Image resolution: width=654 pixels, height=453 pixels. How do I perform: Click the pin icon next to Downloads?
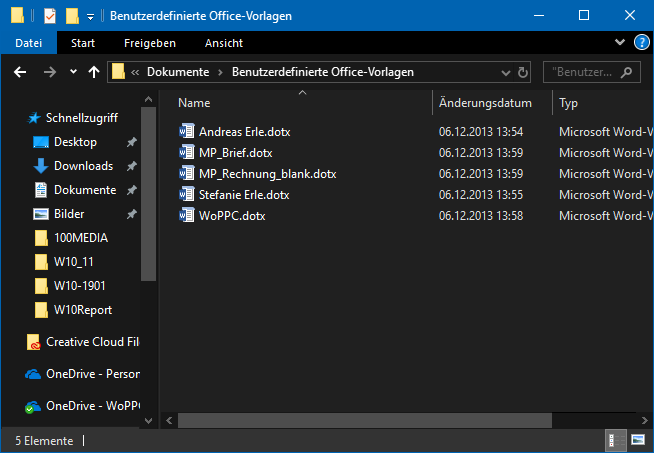(131, 166)
